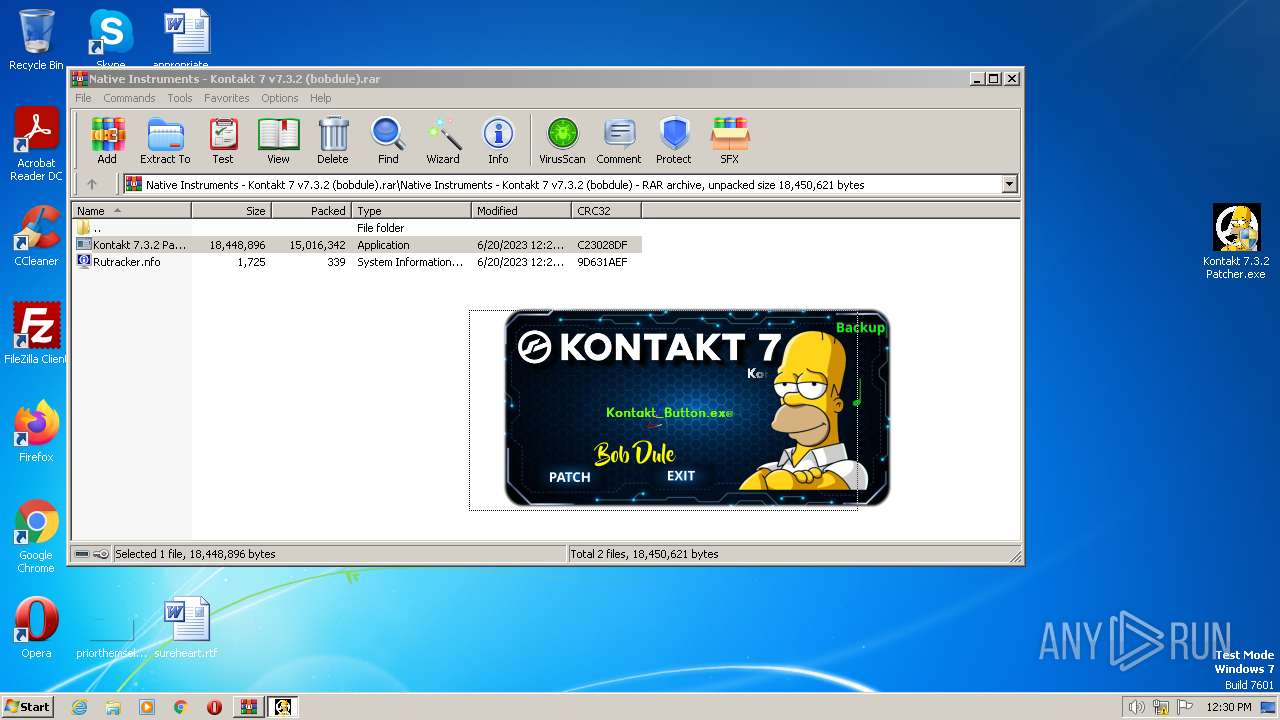Launch the Wizard wand tool

443,140
